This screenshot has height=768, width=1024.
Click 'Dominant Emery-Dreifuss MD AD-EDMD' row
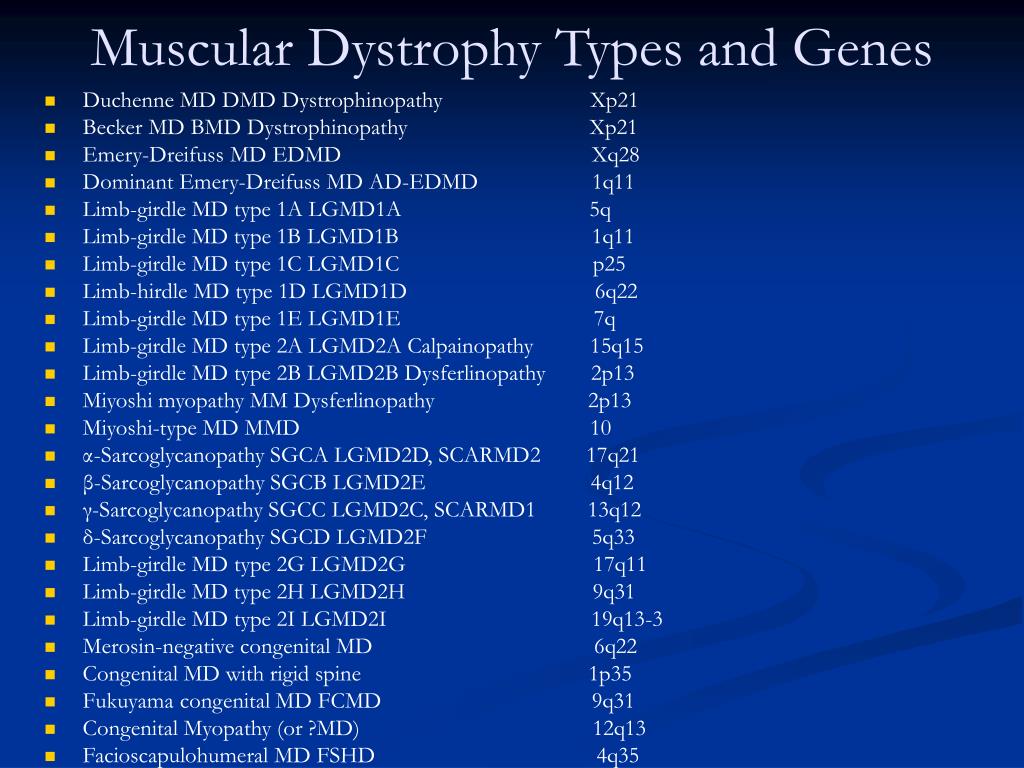pyautogui.click(x=280, y=182)
